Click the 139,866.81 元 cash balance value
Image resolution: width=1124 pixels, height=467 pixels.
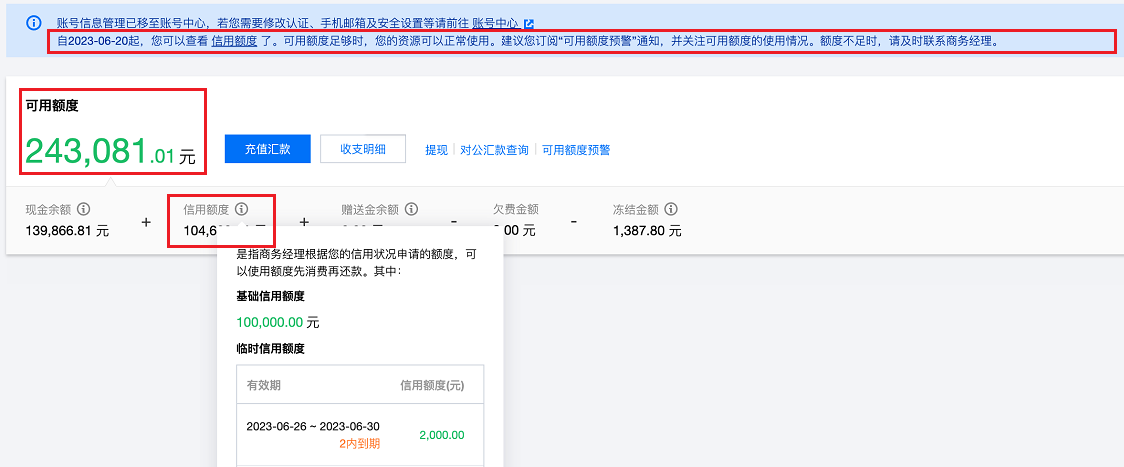tap(67, 231)
